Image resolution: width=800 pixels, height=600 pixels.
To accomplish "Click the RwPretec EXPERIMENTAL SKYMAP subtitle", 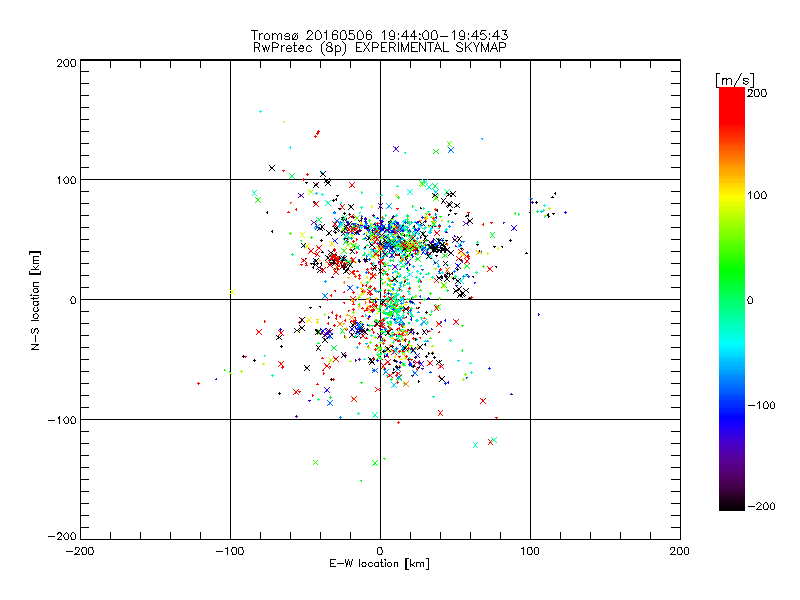I will 380,48.
